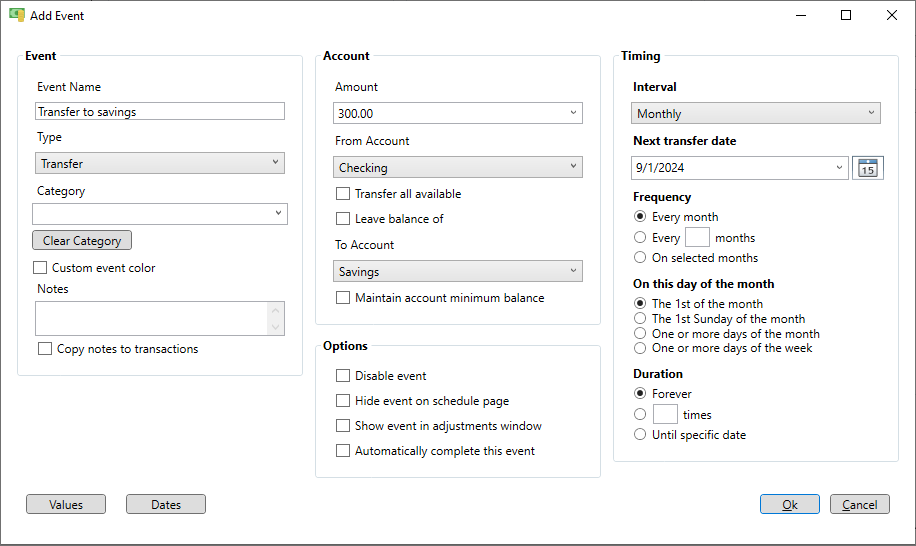The image size is (916, 546).
Task: Open the Values button
Action: pos(66,505)
